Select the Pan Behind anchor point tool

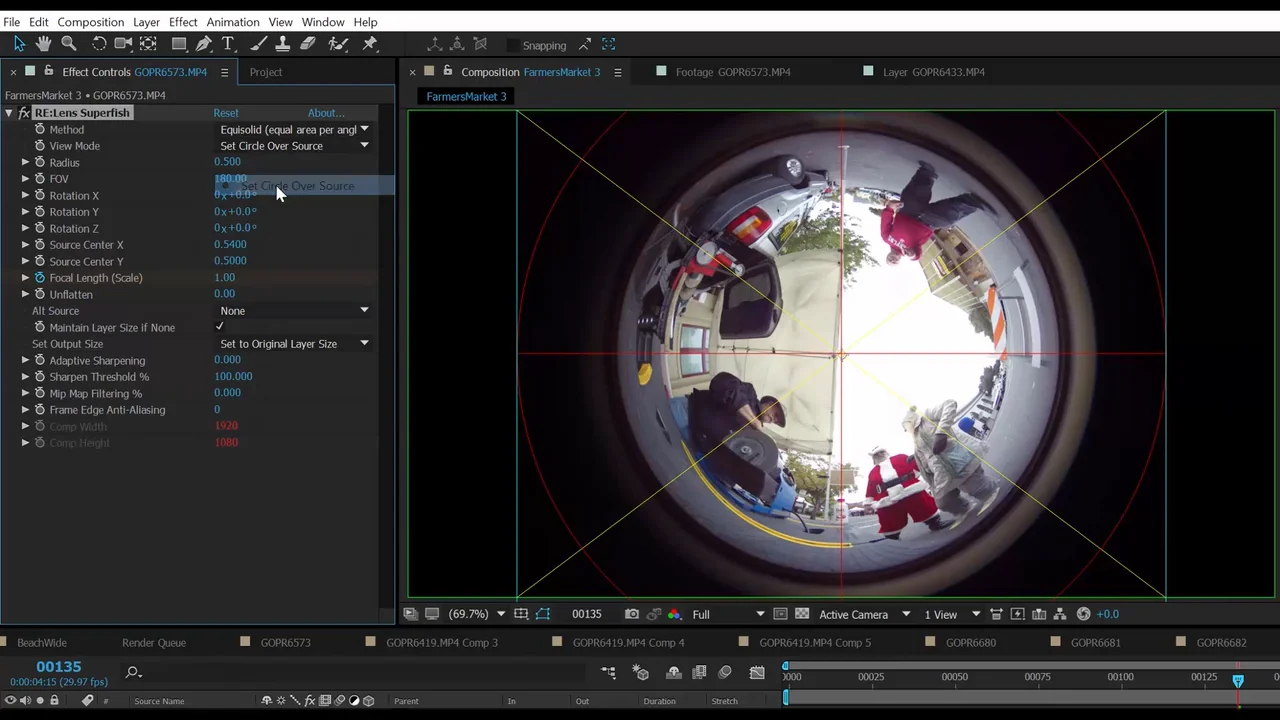click(148, 43)
